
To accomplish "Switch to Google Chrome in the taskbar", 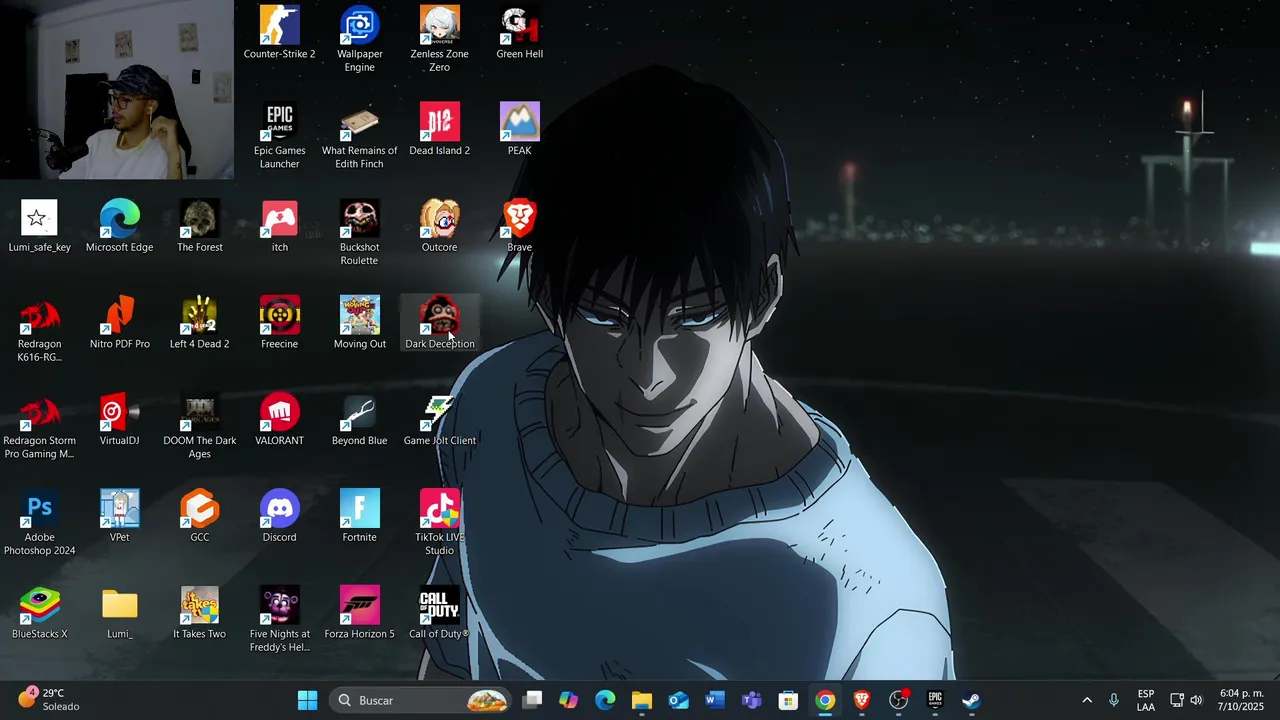I will 825,700.
